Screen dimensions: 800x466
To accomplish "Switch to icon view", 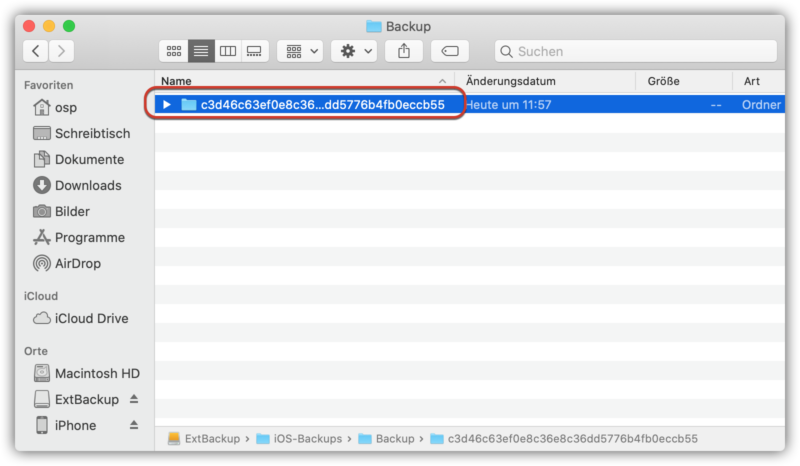I will 174,51.
